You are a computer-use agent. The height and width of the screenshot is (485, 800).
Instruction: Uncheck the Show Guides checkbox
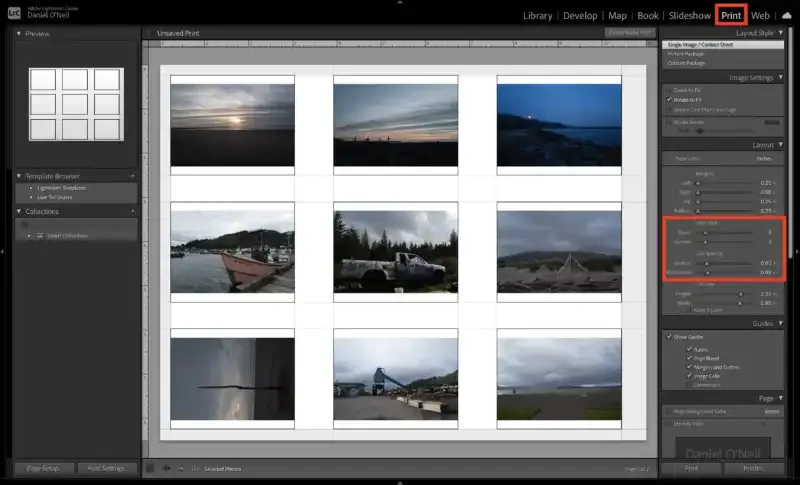[669, 336]
